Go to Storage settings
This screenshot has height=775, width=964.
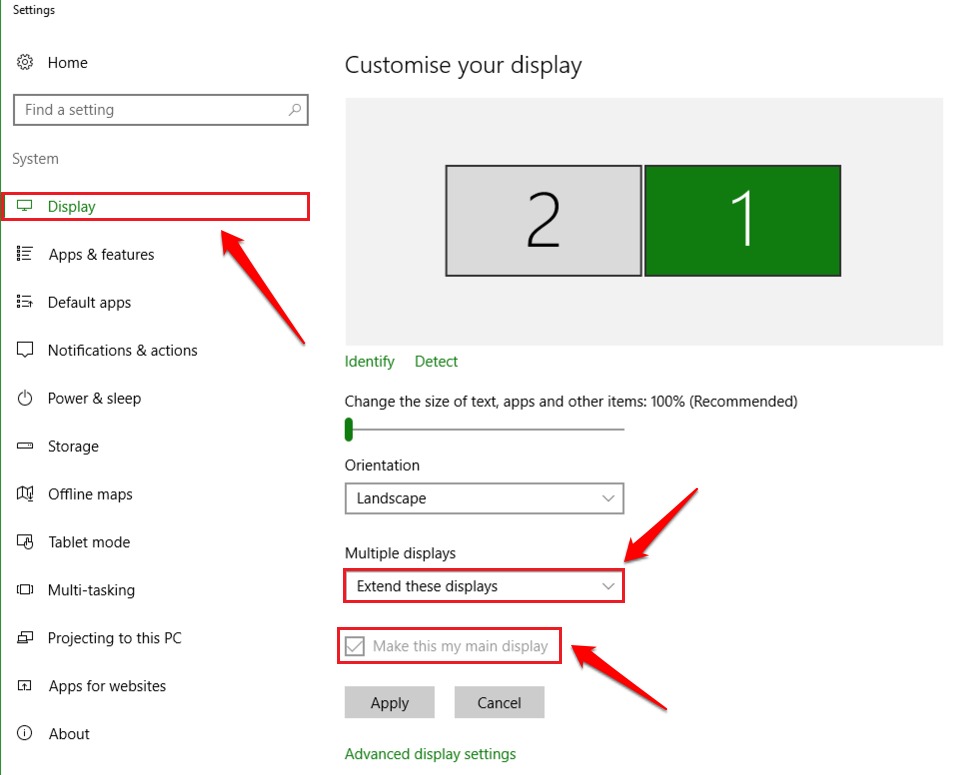tap(73, 446)
